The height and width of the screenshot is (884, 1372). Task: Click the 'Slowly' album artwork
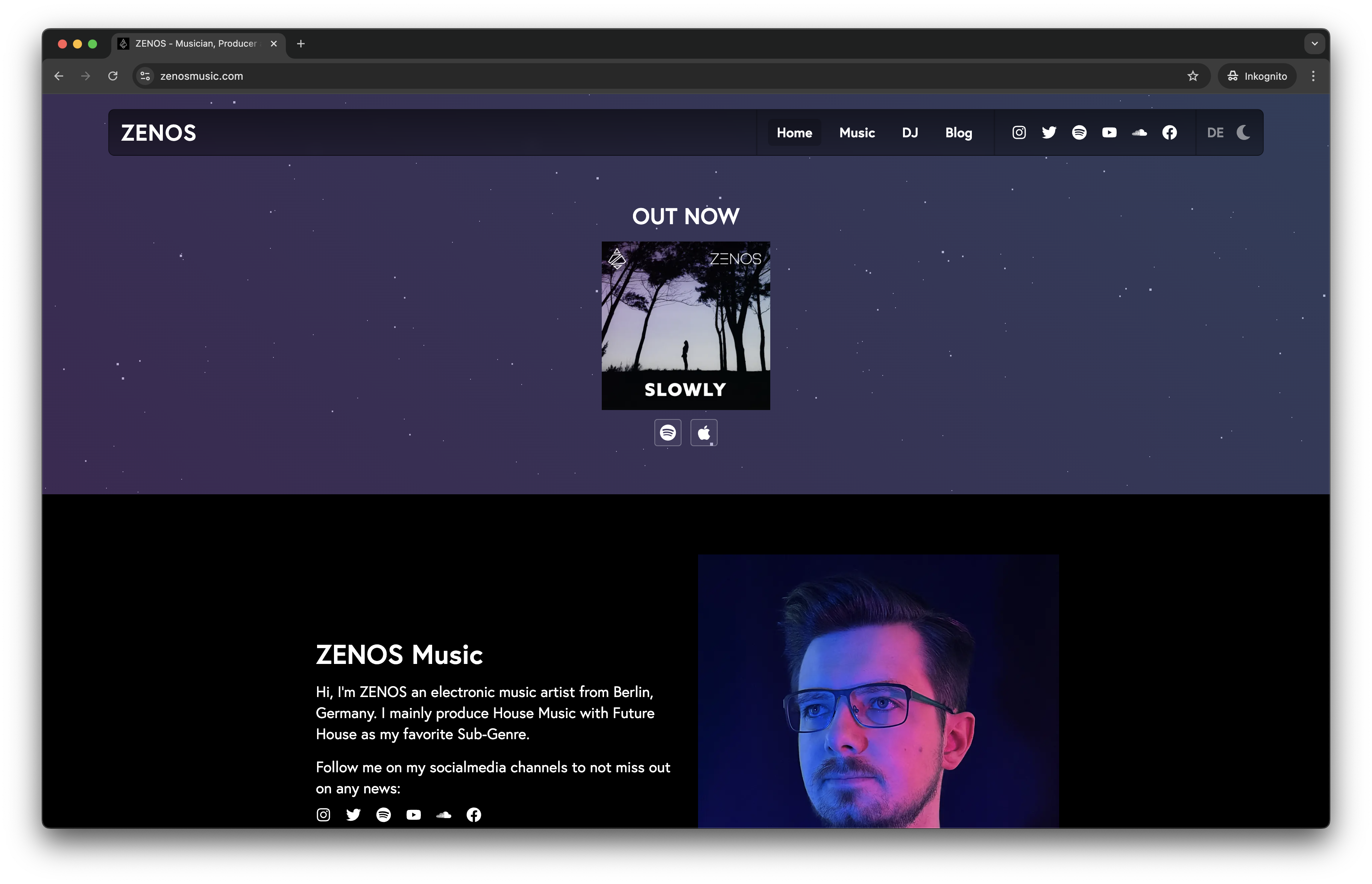(x=686, y=325)
